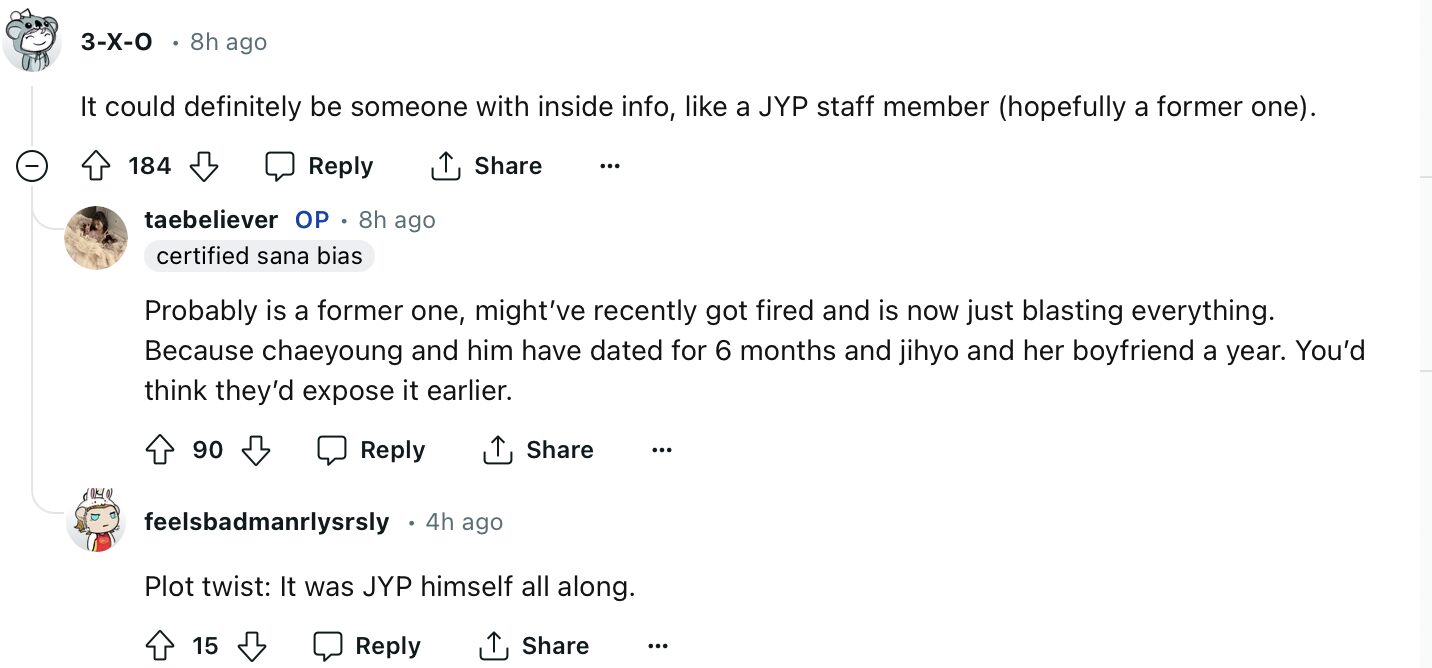Open more options on feelsbadmanrlysrsly's comment
The height and width of the screenshot is (668, 1432).
(657, 646)
